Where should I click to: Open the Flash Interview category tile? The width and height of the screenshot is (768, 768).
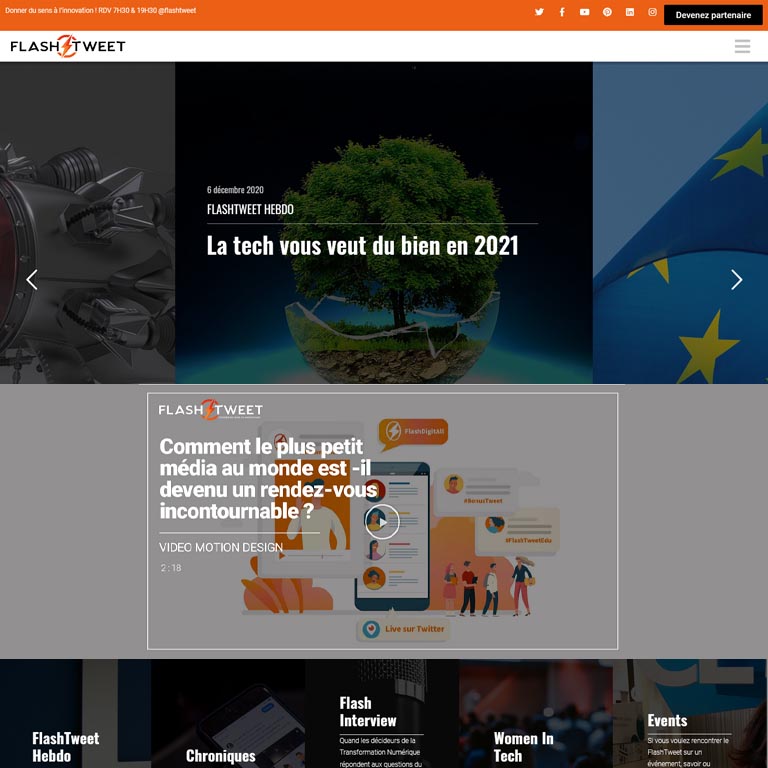(383, 713)
